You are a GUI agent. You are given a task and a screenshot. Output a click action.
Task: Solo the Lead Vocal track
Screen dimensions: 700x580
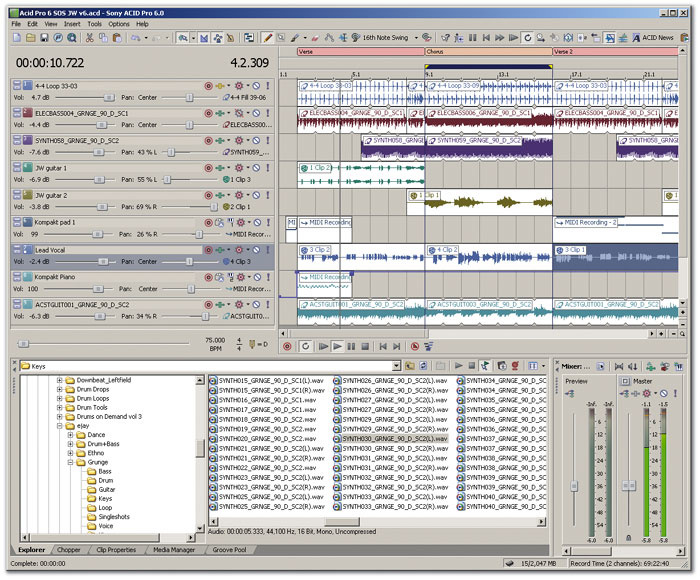click(268, 250)
